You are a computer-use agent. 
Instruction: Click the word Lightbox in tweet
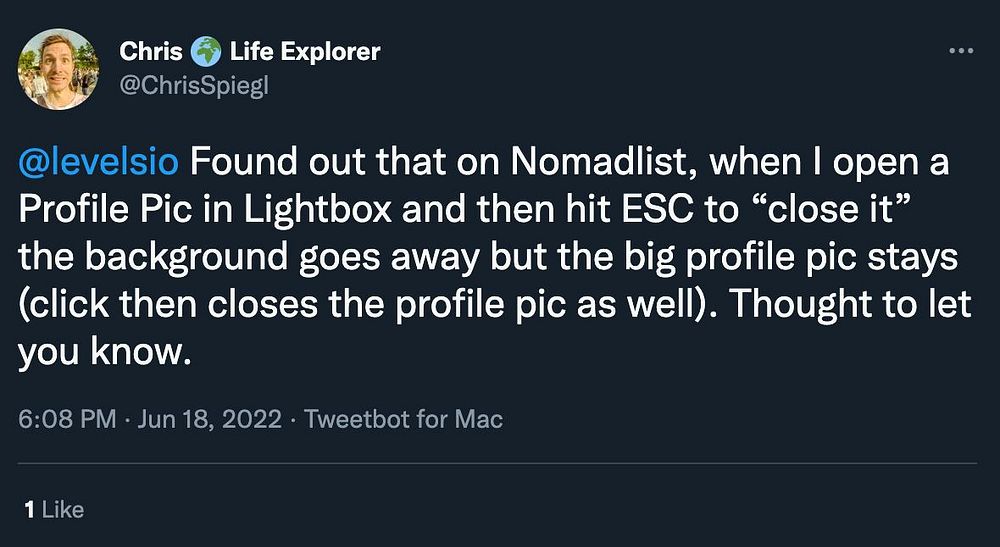[318, 210]
